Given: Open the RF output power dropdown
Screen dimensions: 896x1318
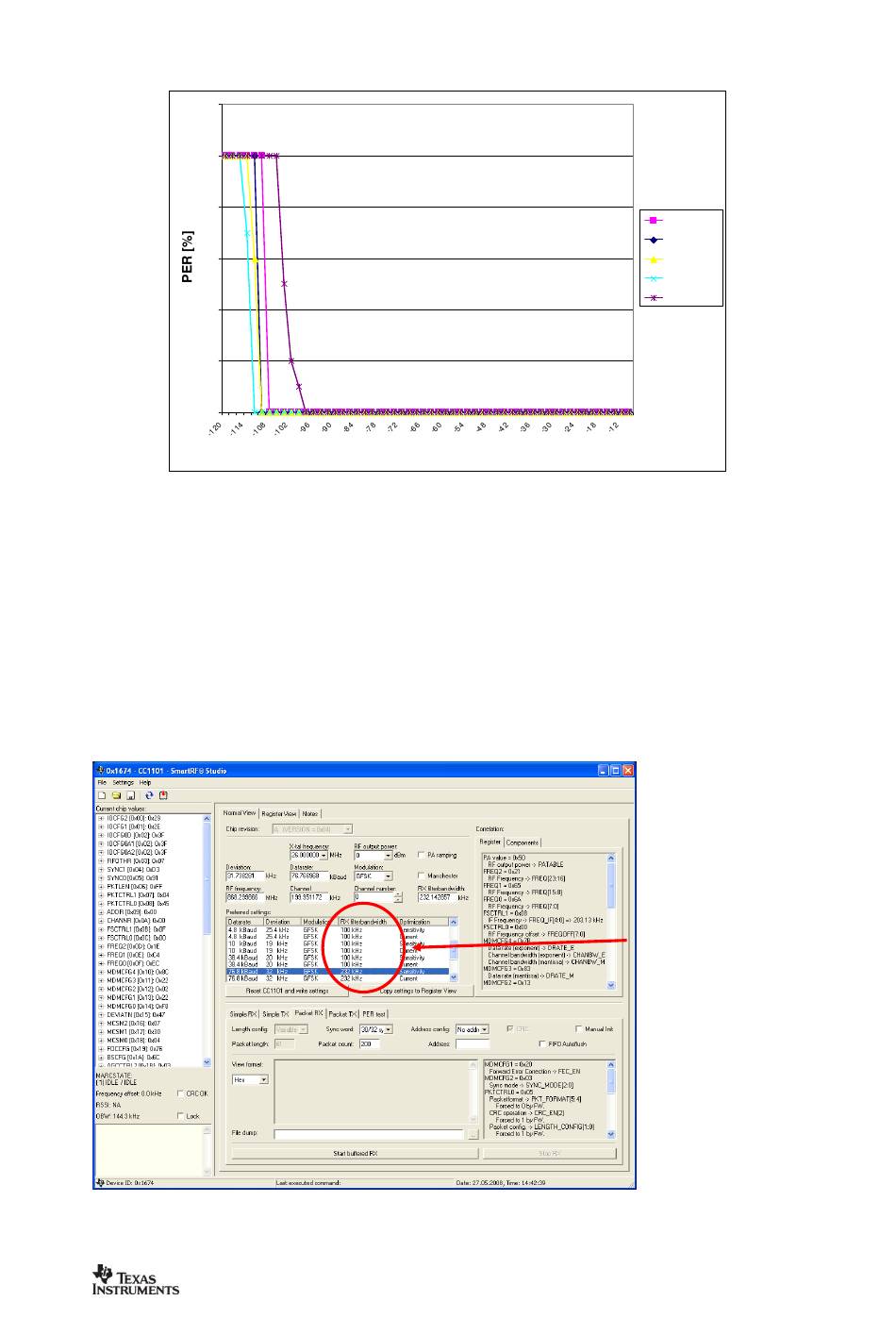Looking at the screenshot, I should 388,856.
